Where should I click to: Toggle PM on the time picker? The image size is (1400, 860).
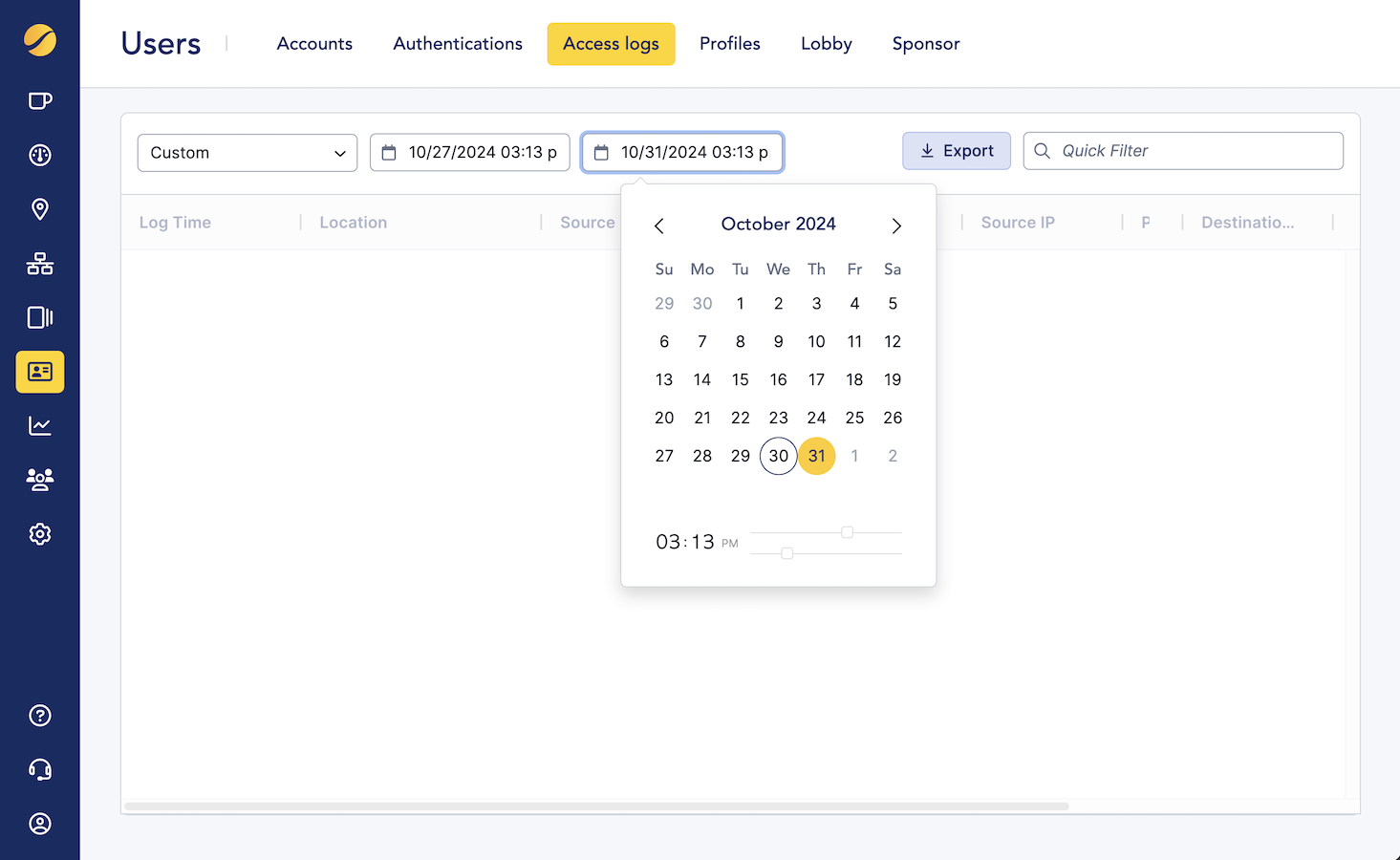coord(729,542)
